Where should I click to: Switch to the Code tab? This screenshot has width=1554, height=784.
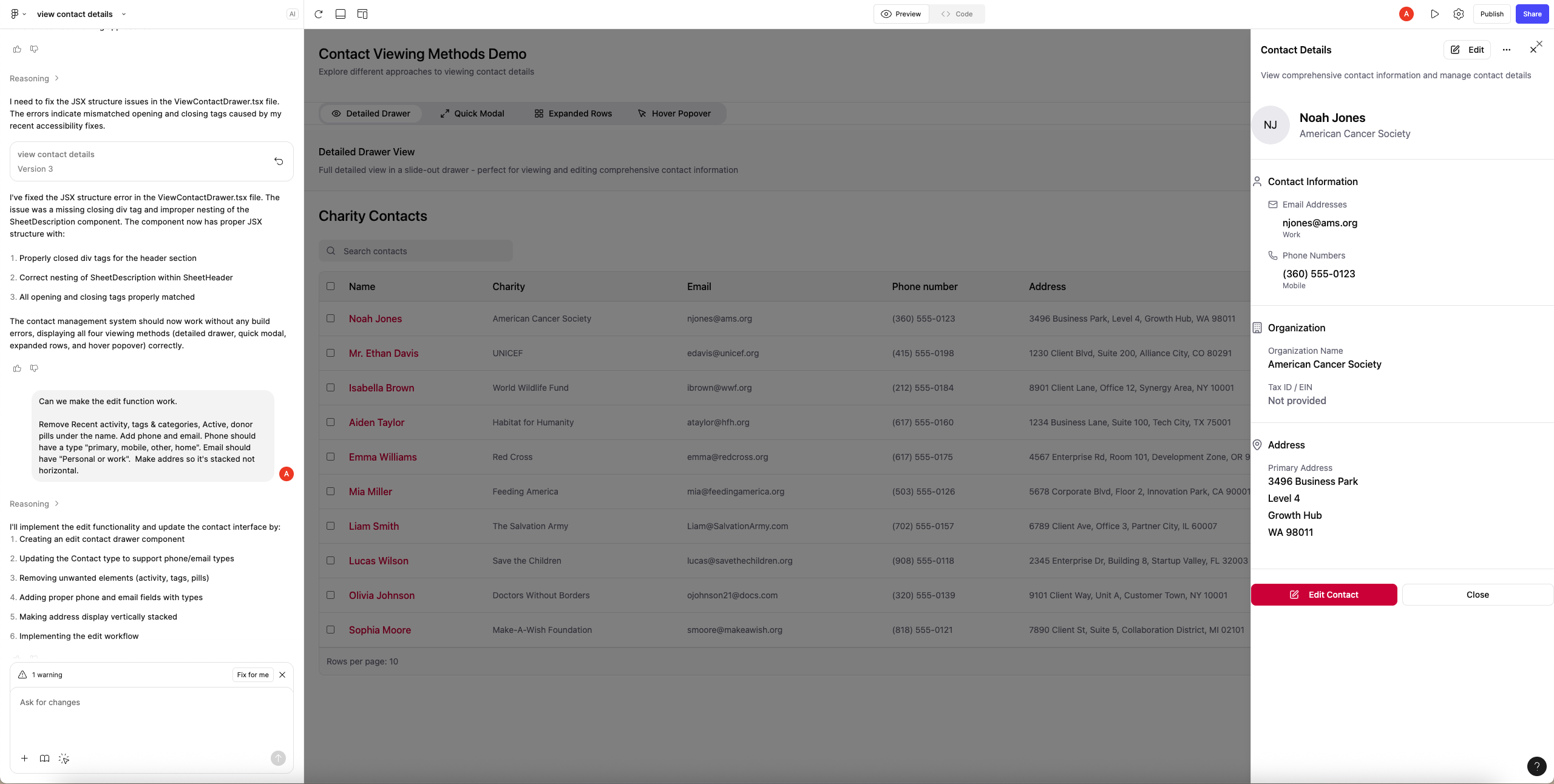[957, 14]
